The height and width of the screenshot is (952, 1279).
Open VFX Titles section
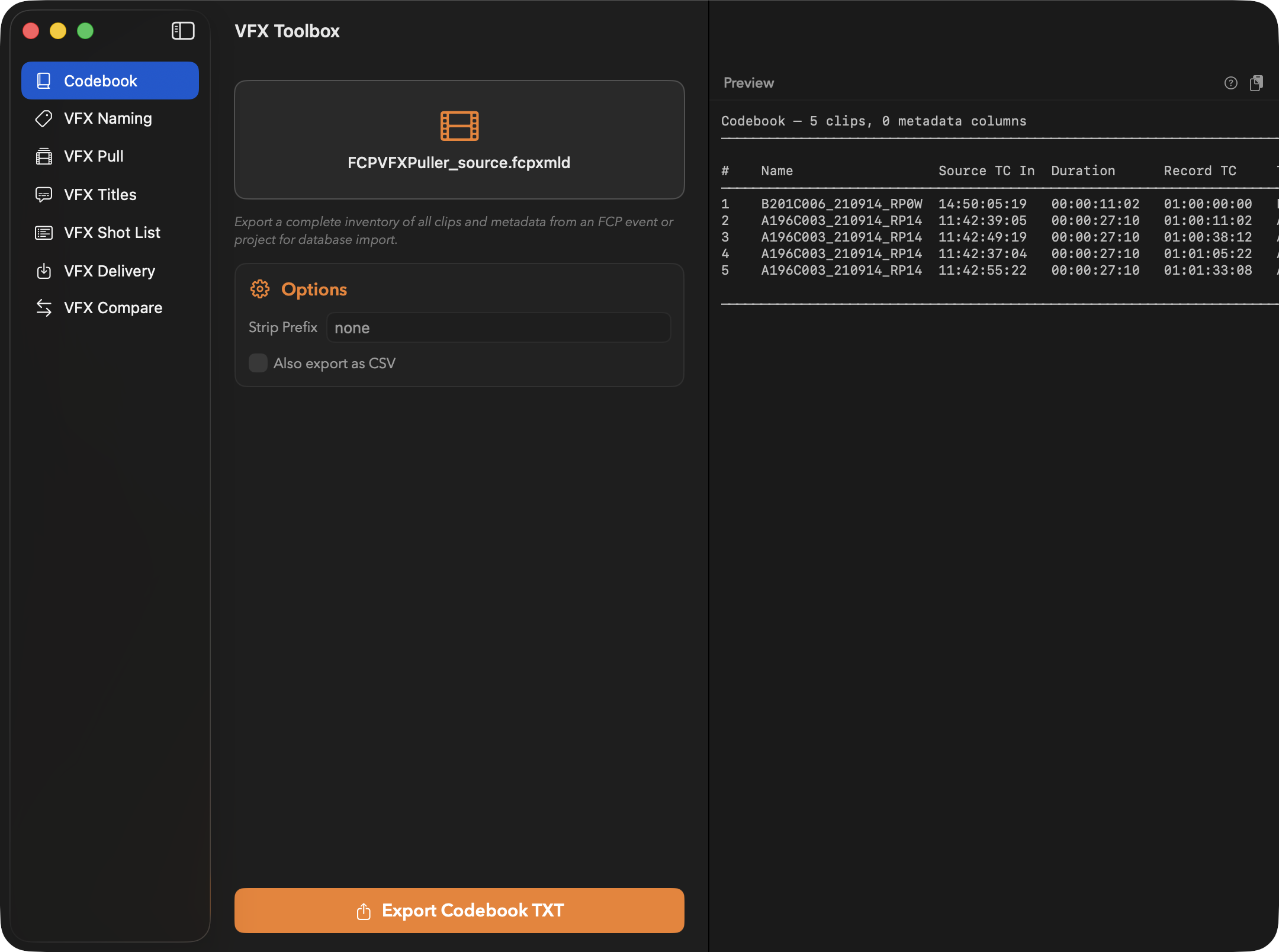tap(99, 195)
